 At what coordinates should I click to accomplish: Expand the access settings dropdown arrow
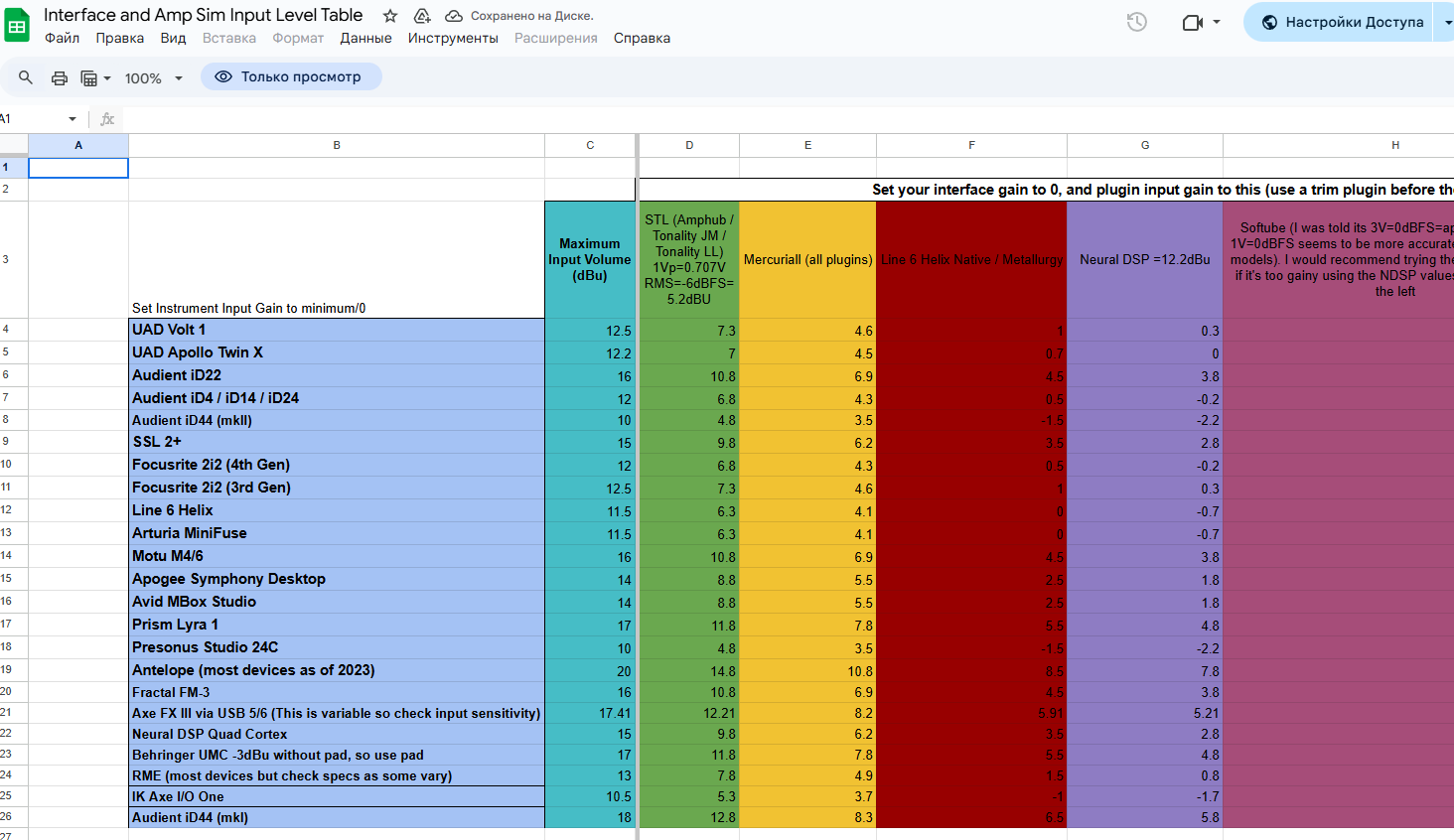tap(1446, 22)
